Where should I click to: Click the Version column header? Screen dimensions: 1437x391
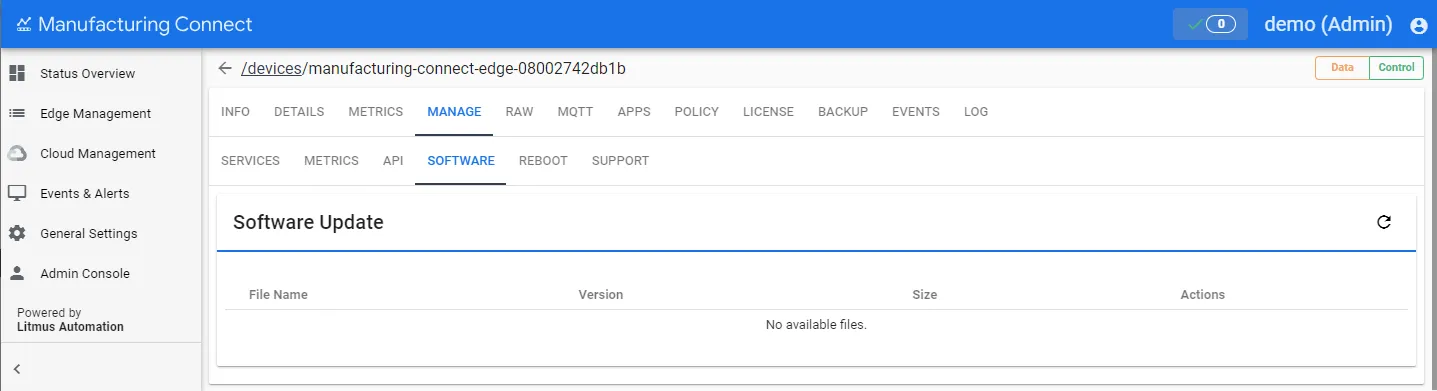601,295
